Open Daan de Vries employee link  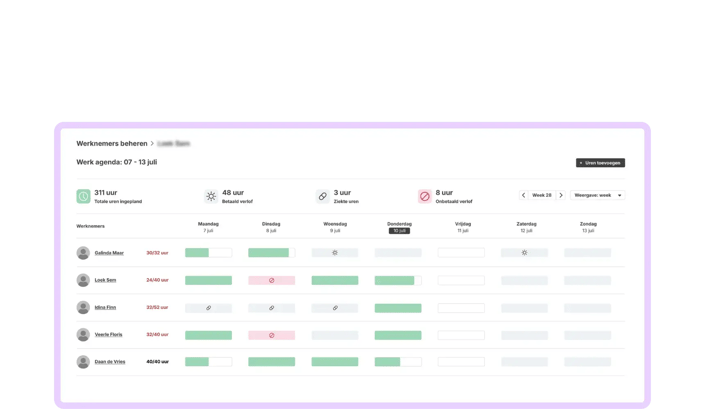[110, 362]
